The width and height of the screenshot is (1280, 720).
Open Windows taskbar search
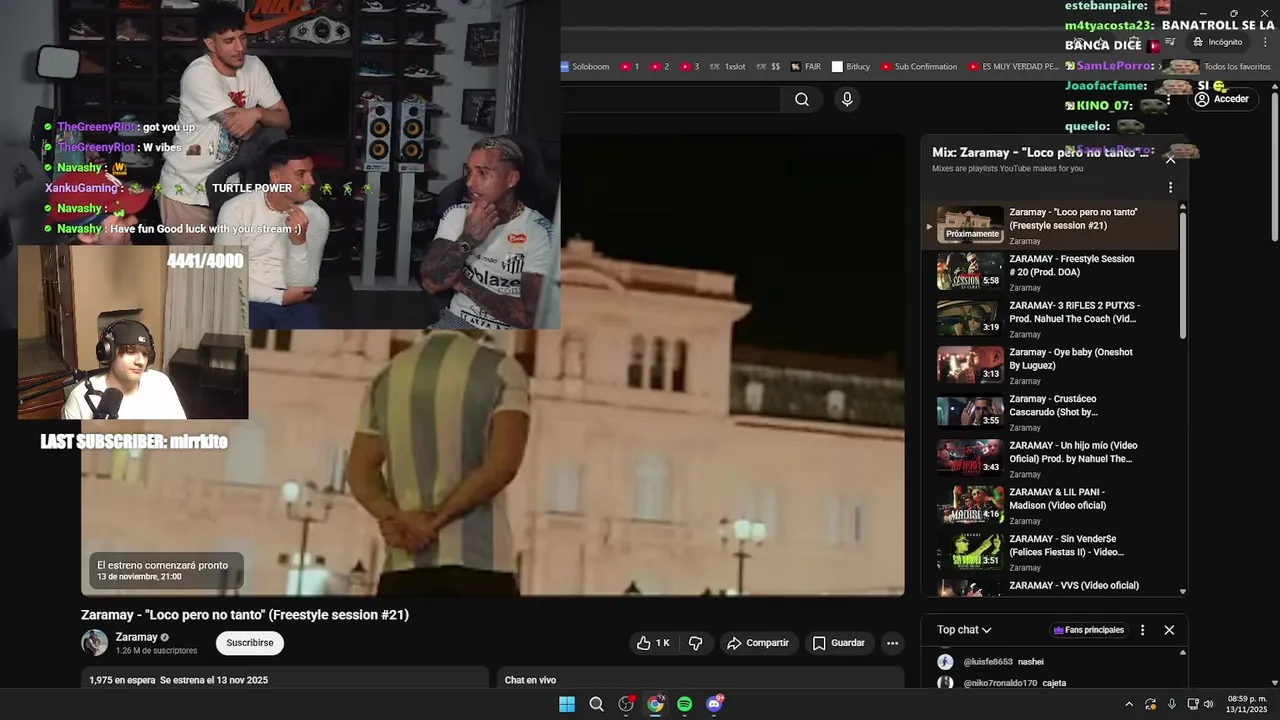click(596, 704)
